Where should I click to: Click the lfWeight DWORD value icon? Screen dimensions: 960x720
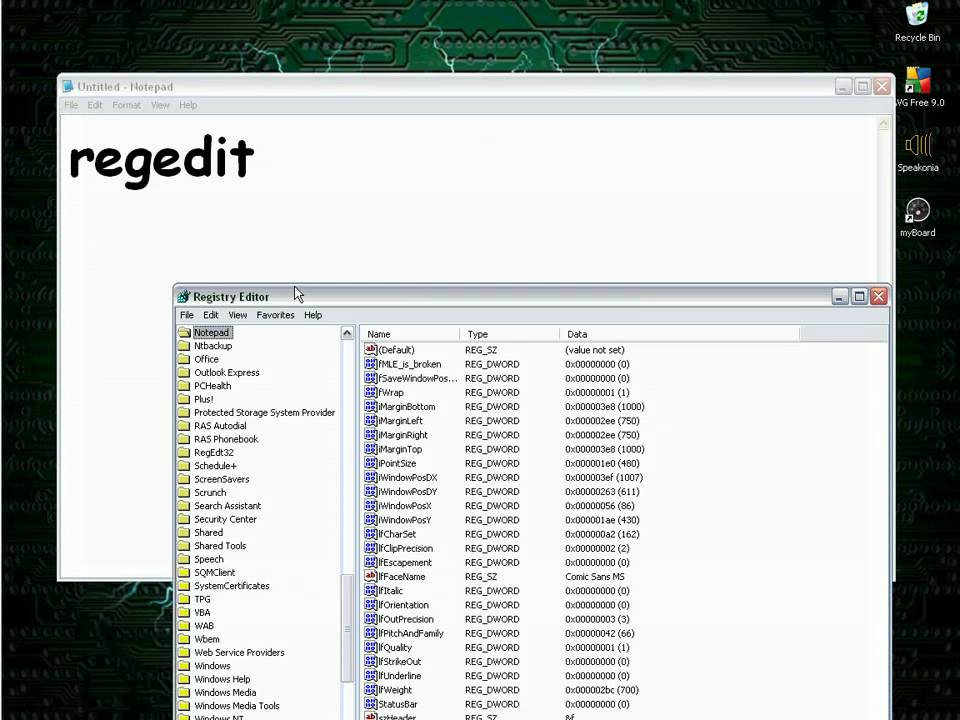[x=370, y=690]
